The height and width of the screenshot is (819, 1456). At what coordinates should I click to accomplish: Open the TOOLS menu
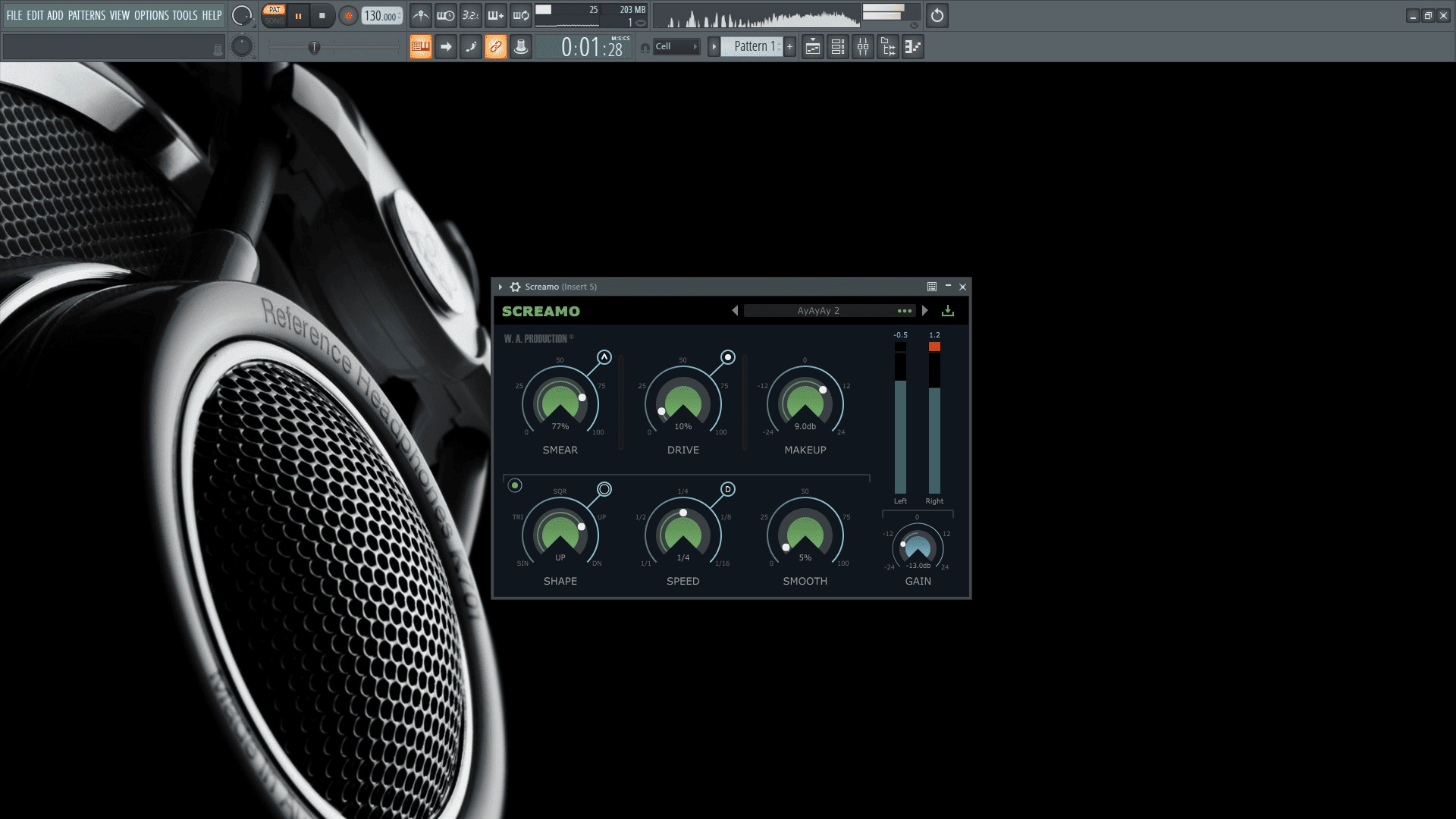pos(185,15)
